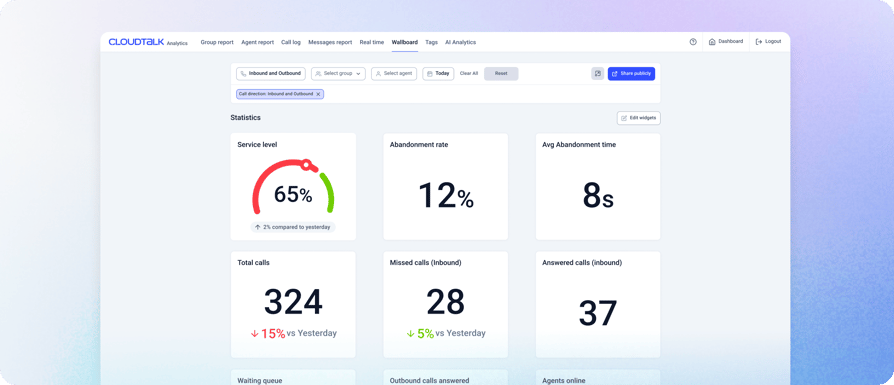Viewport: 894px width, 385px height.
Task: Open the AI Analytics tab
Action: pos(460,42)
